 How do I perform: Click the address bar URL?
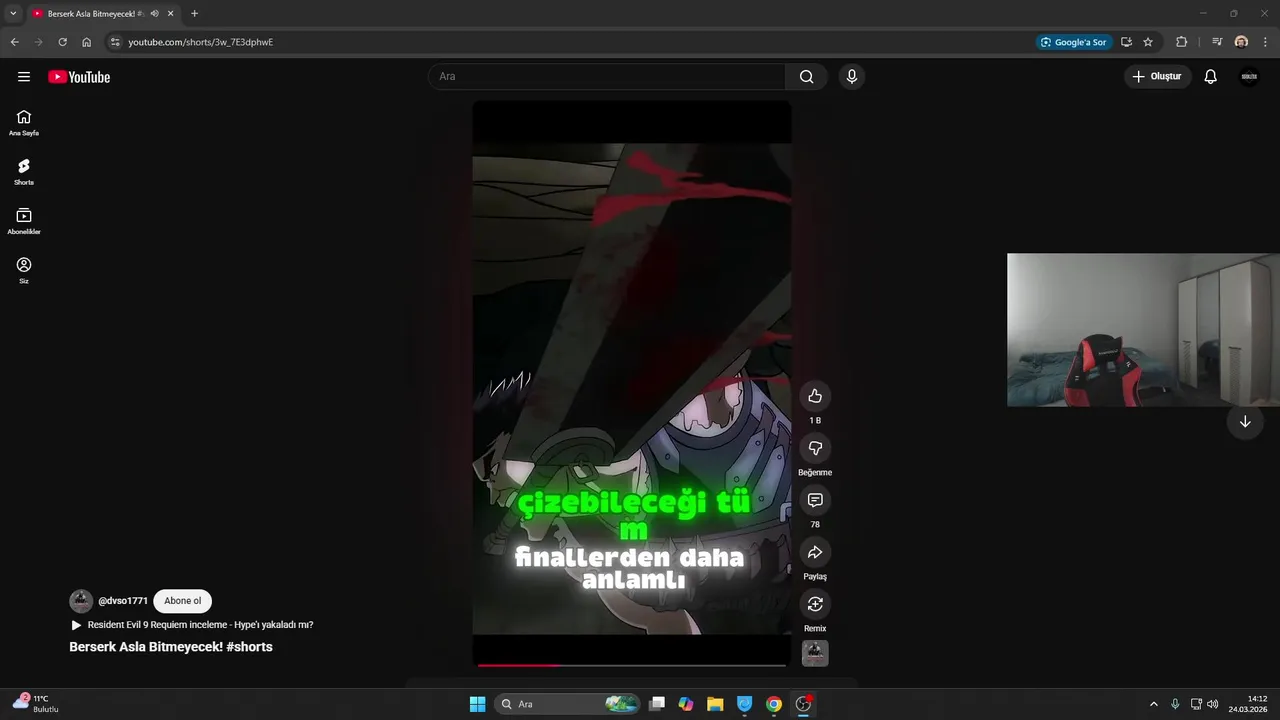200,42
